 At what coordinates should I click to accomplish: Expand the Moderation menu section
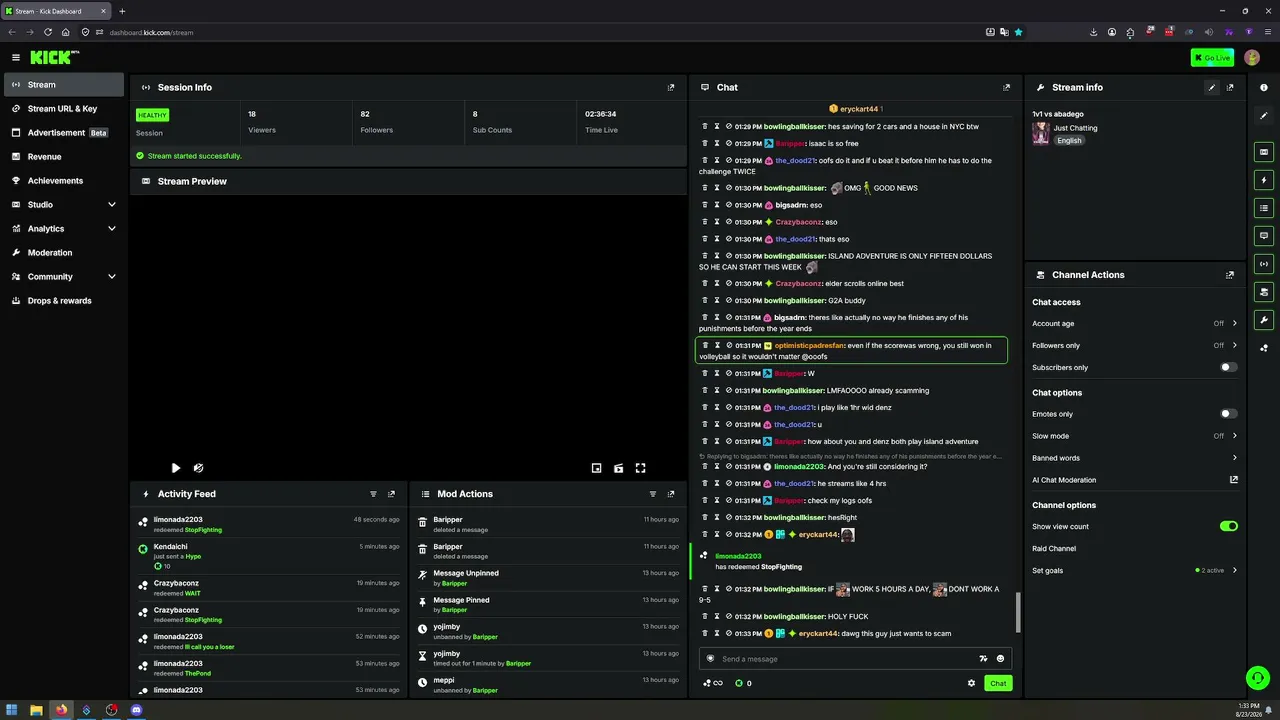[64, 253]
